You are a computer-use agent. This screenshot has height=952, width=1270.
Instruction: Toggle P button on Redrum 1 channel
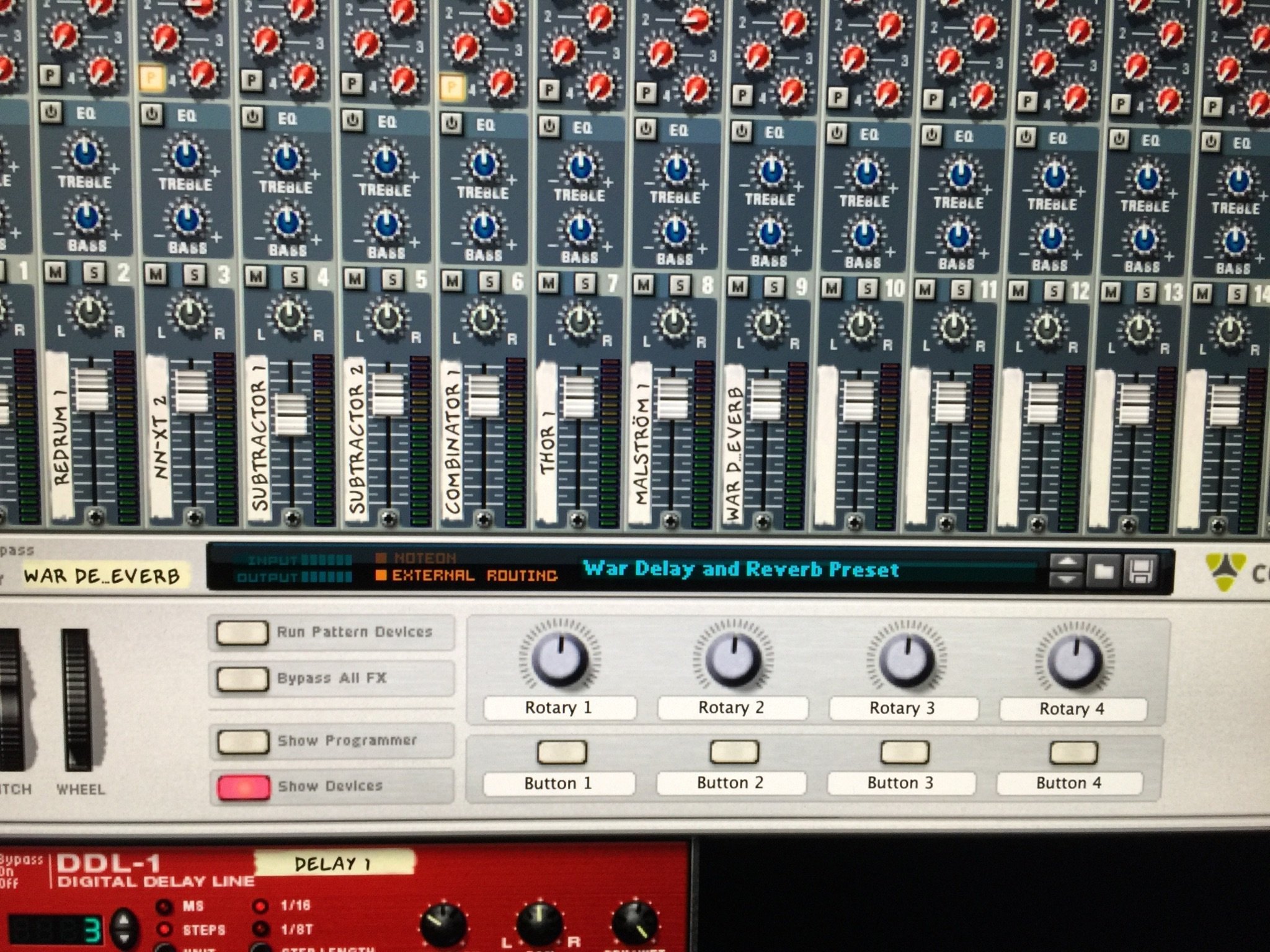pos(50,76)
